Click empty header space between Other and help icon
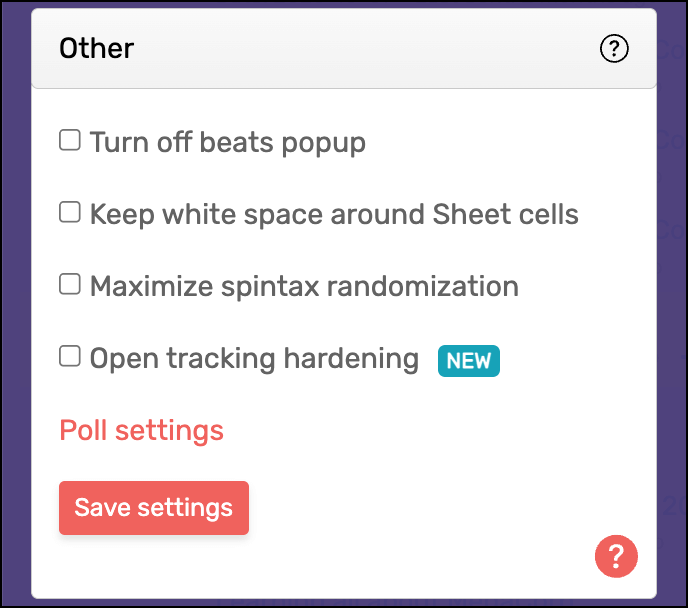This screenshot has width=688, height=608. tap(360, 48)
